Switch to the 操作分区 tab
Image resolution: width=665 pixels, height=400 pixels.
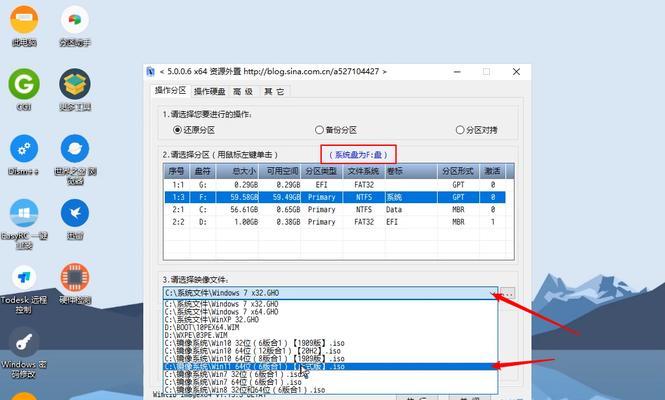coord(170,90)
